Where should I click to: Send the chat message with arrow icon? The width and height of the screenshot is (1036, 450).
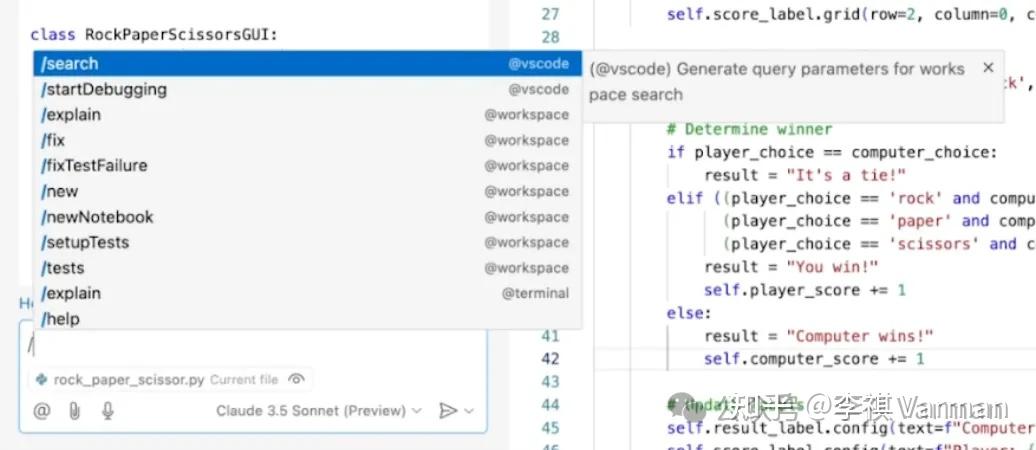coord(448,411)
